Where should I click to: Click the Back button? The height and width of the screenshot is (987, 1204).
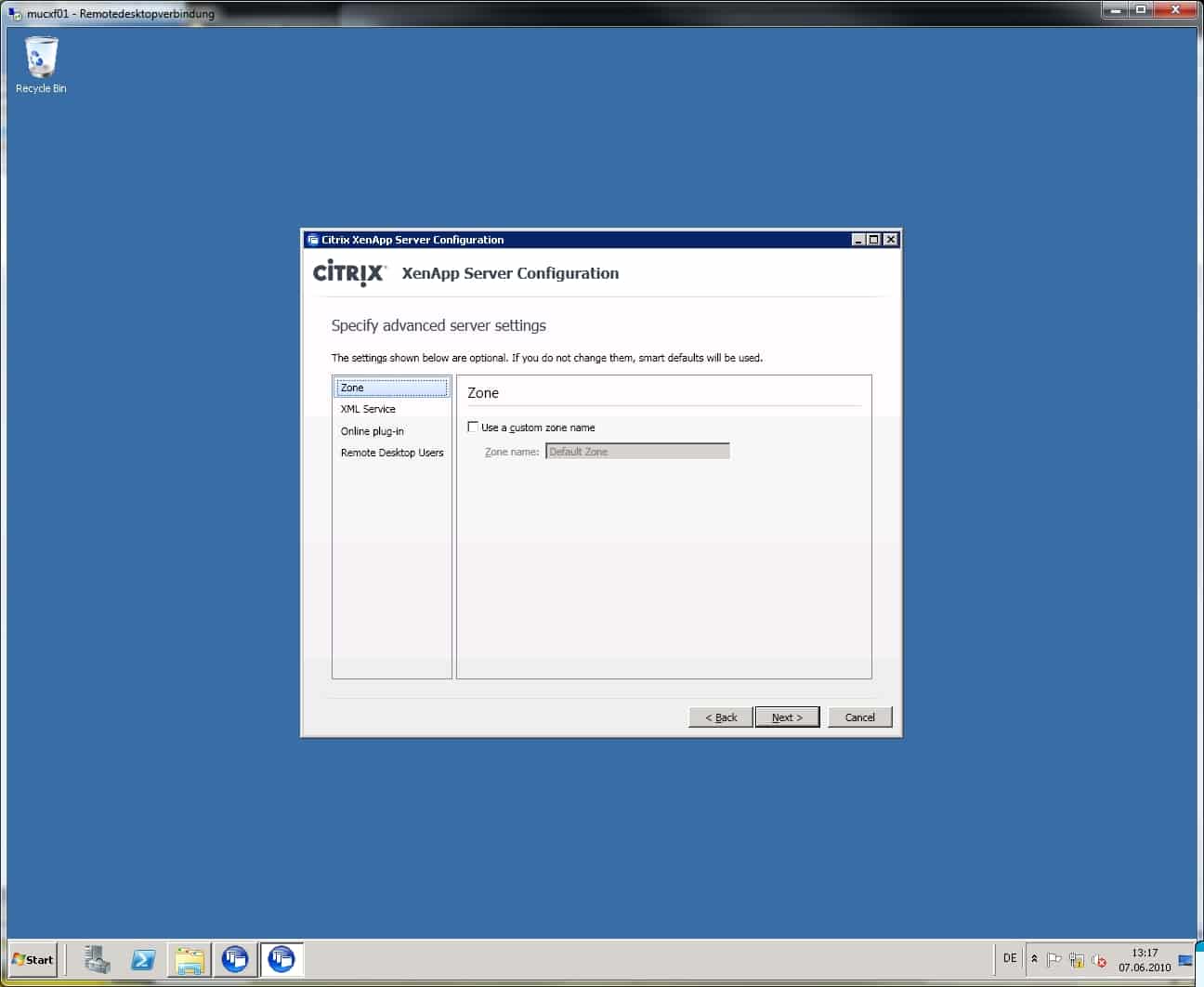[721, 717]
